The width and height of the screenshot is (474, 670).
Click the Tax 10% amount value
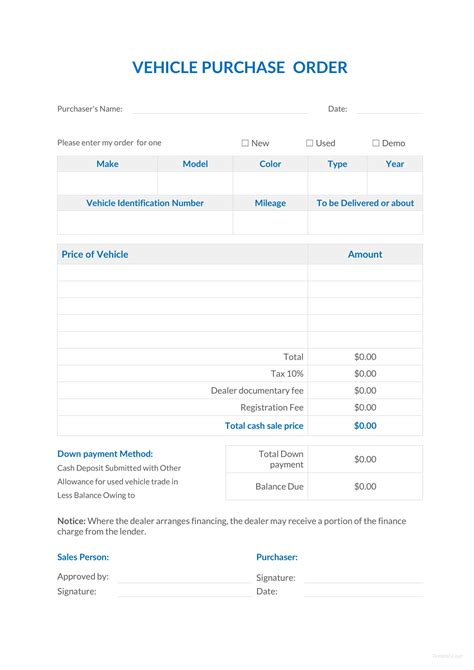point(365,373)
